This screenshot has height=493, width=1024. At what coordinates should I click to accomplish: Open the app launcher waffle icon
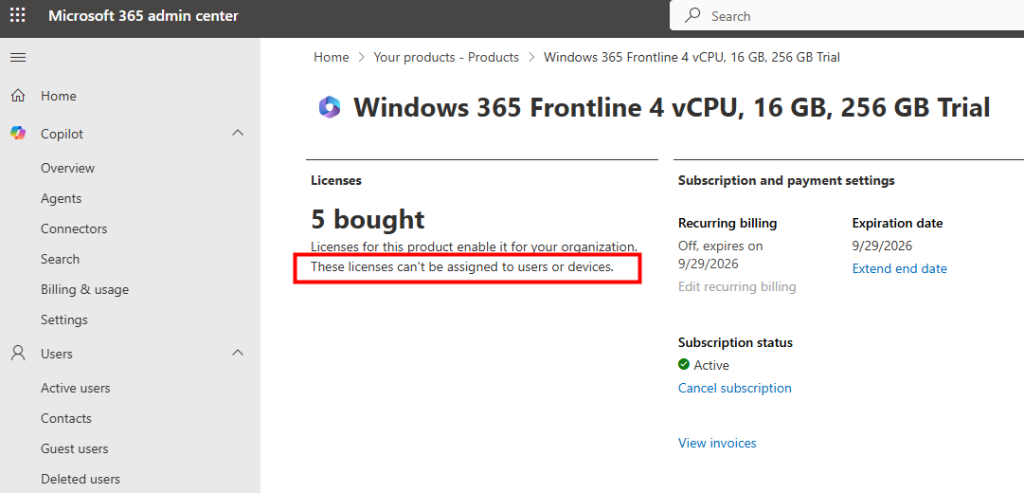[19, 16]
